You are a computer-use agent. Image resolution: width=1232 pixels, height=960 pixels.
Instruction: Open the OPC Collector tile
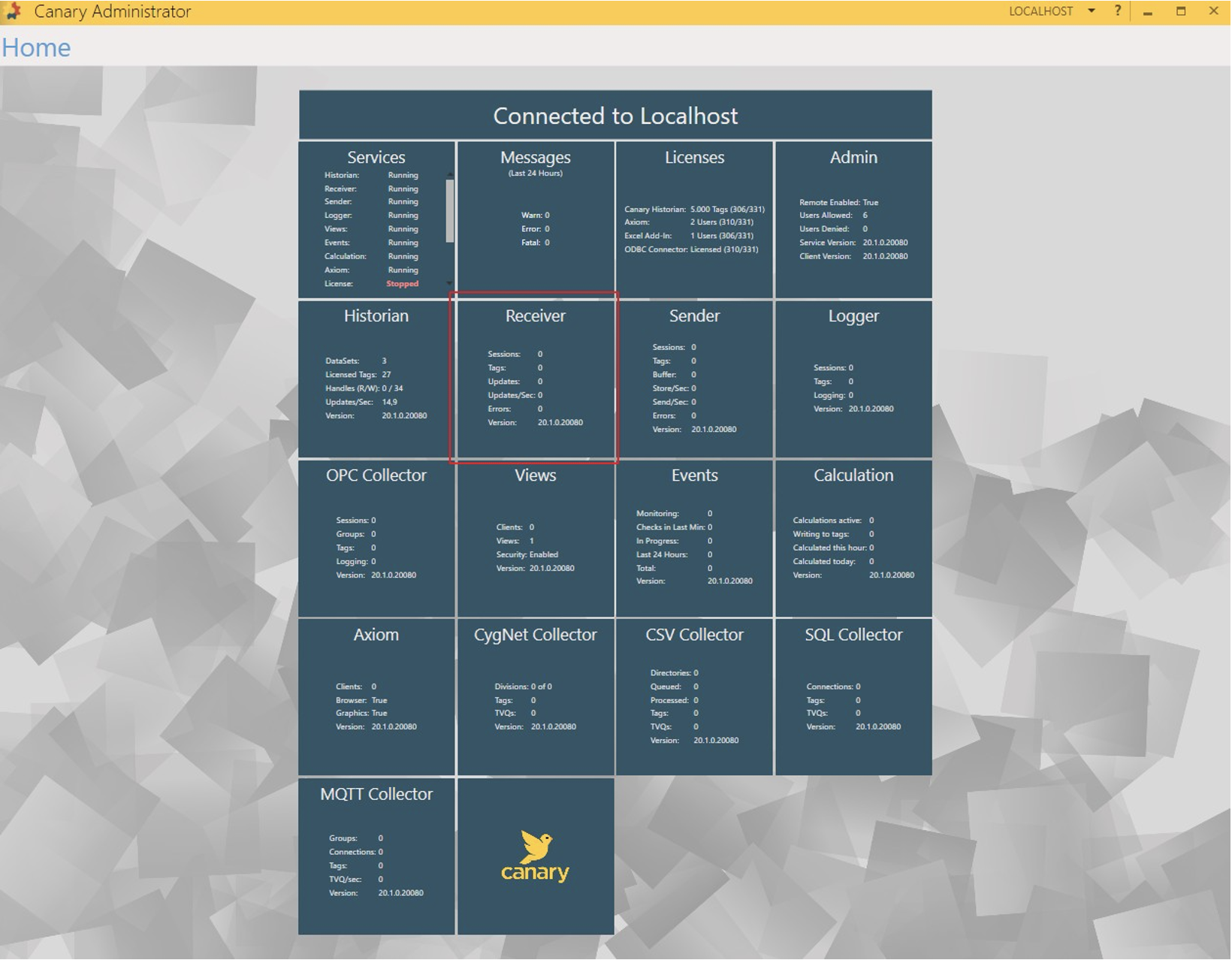tap(376, 538)
